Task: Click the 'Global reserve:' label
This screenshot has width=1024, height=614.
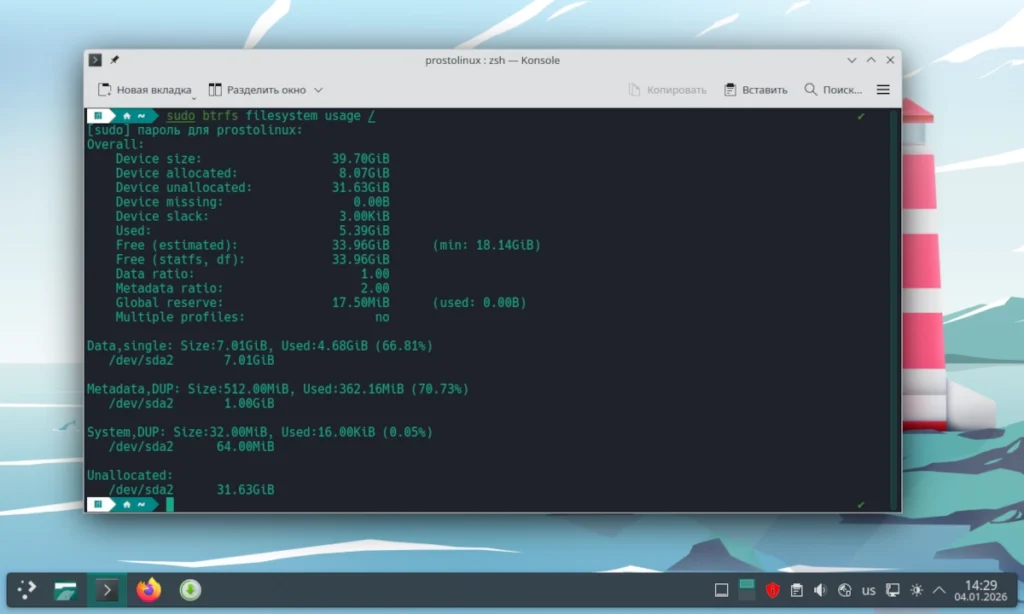Action: pyautogui.click(x=169, y=302)
